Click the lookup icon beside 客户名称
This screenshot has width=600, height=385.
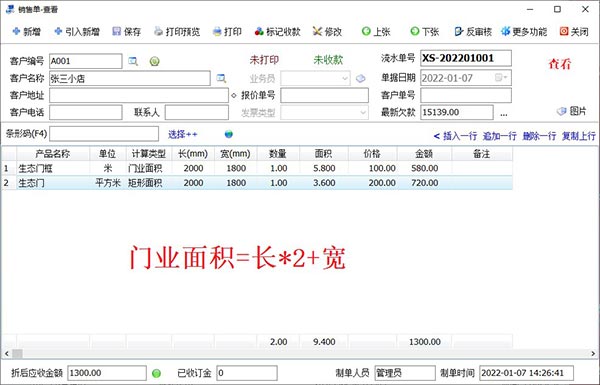221,78
